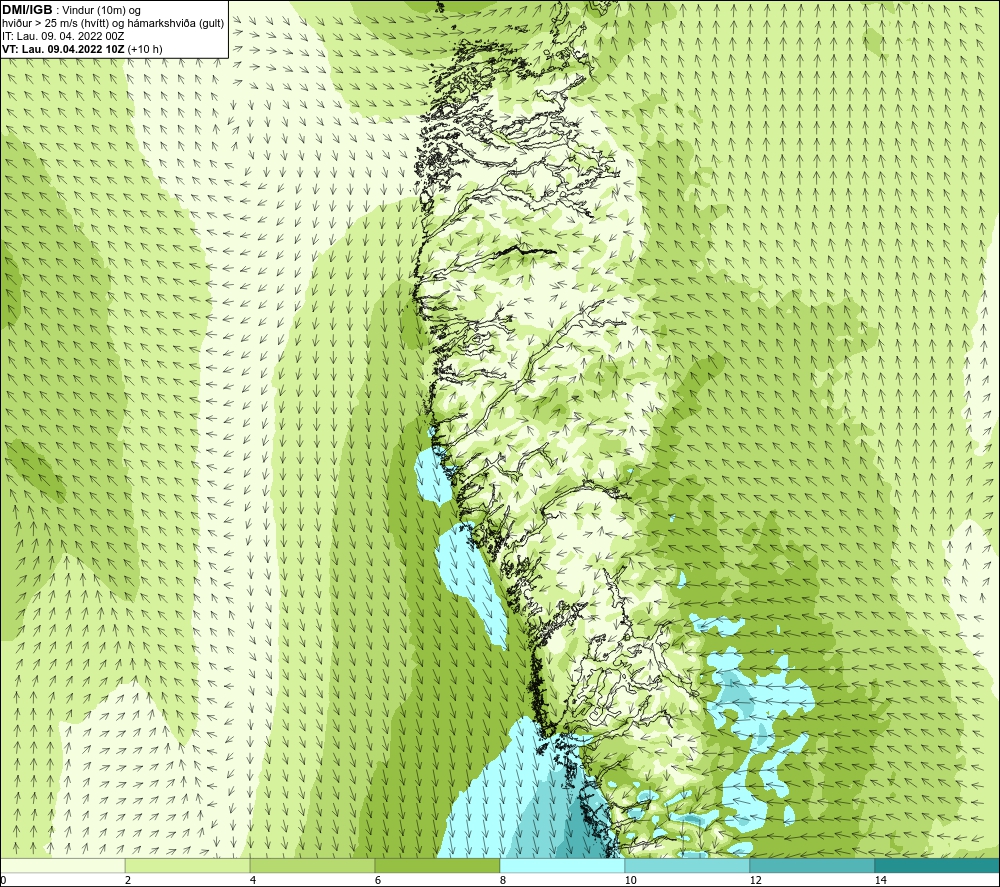This screenshot has height=887, width=1000.
Task: Select the 0–2 m/s palest color swatch
Action: coord(62,865)
